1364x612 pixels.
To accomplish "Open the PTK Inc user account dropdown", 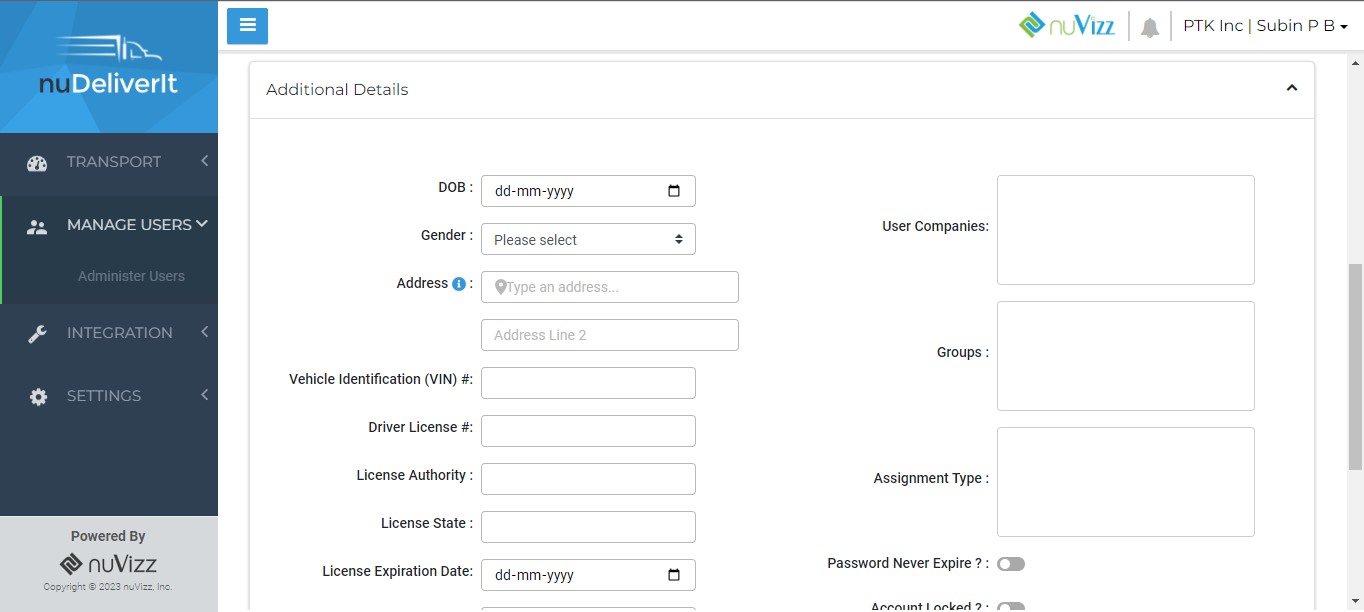I will point(1265,26).
